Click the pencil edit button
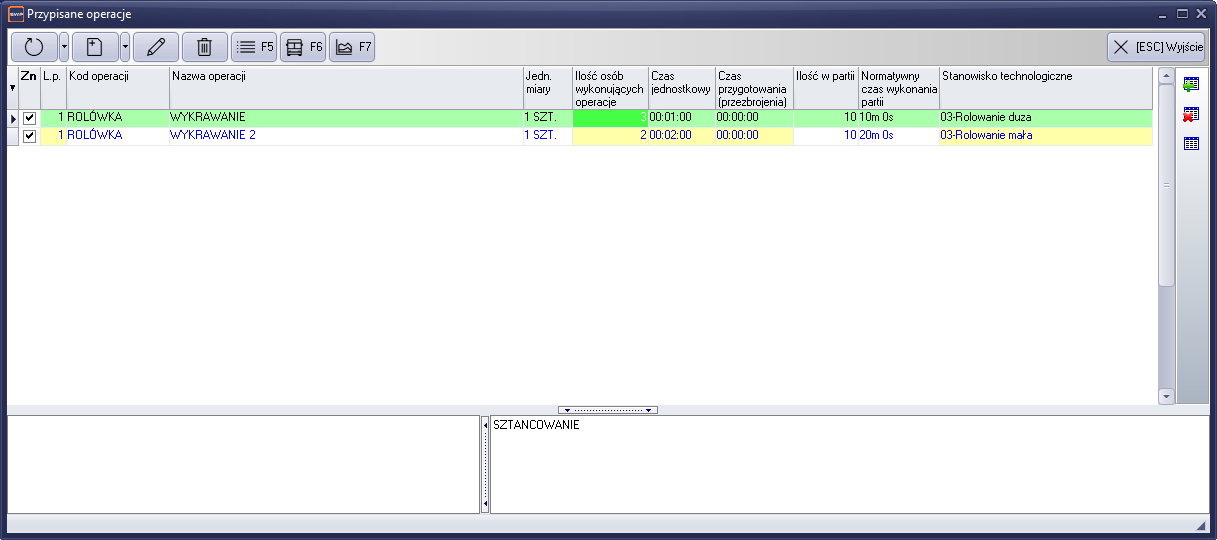1217x540 pixels. (x=155, y=47)
